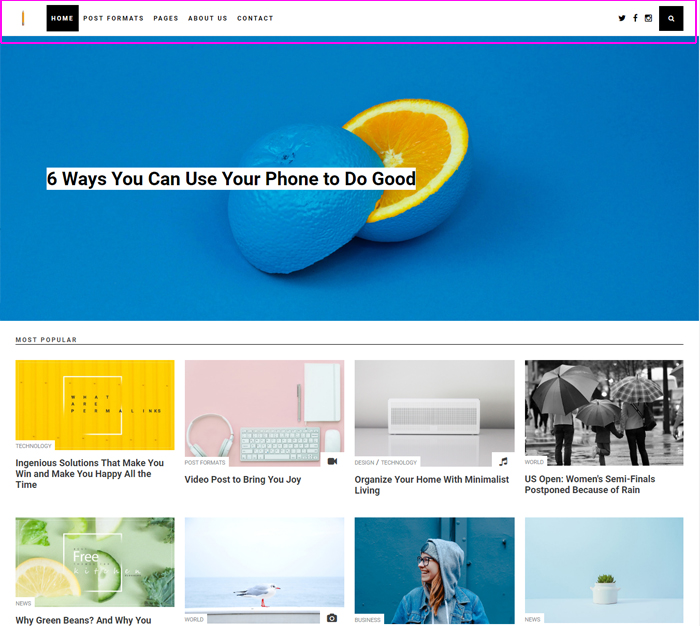700x630 pixels.
Task: Open the Twitter social link
Action: click(x=622, y=18)
